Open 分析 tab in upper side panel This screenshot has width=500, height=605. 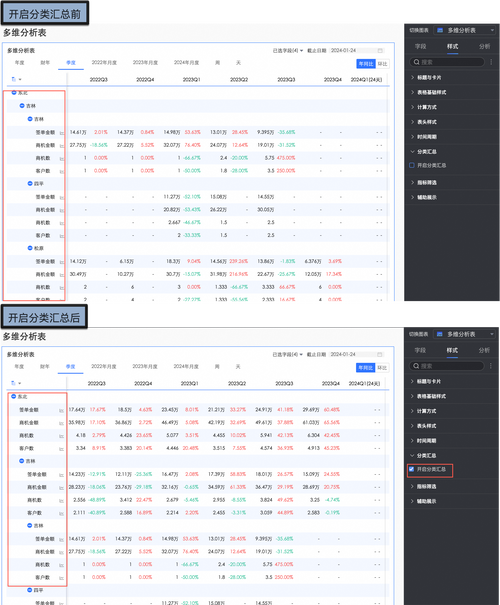click(485, 46)
